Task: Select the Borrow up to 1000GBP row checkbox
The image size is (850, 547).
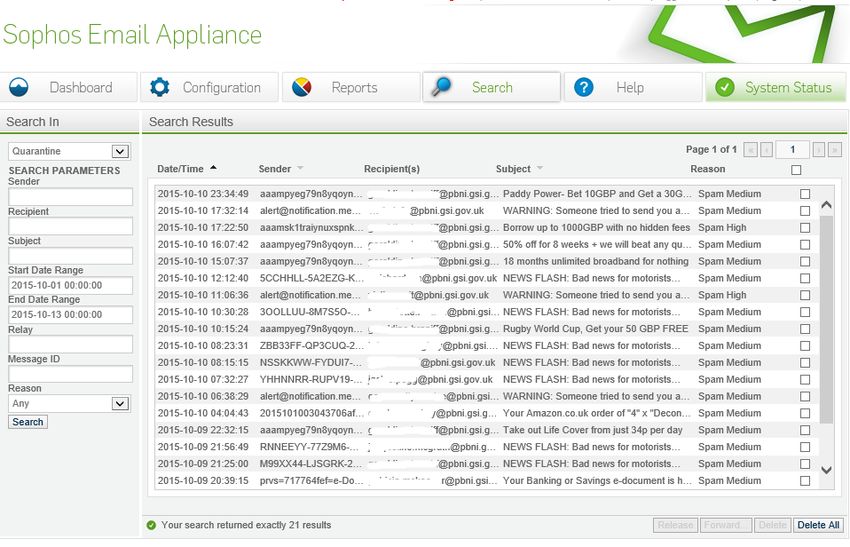Action: point(805,228)
